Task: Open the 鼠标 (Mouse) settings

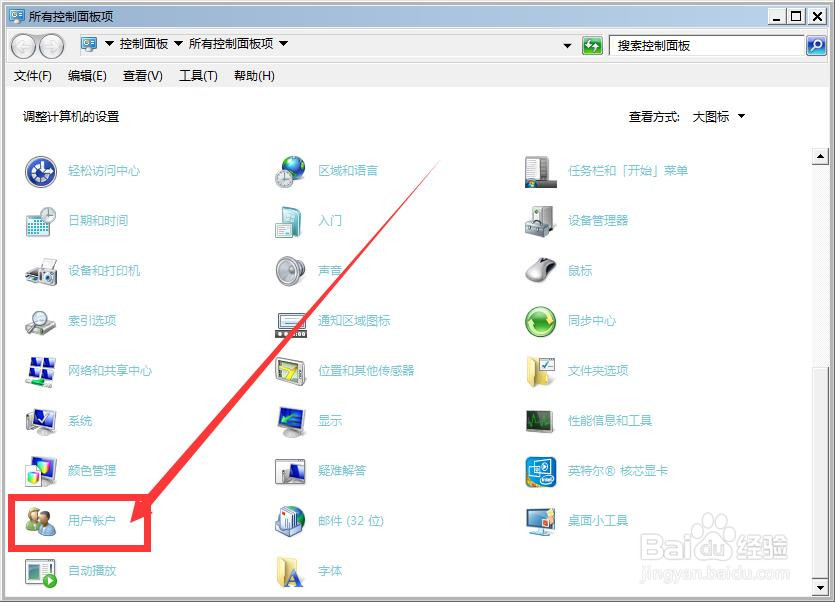Action: [x=578, y=271]
